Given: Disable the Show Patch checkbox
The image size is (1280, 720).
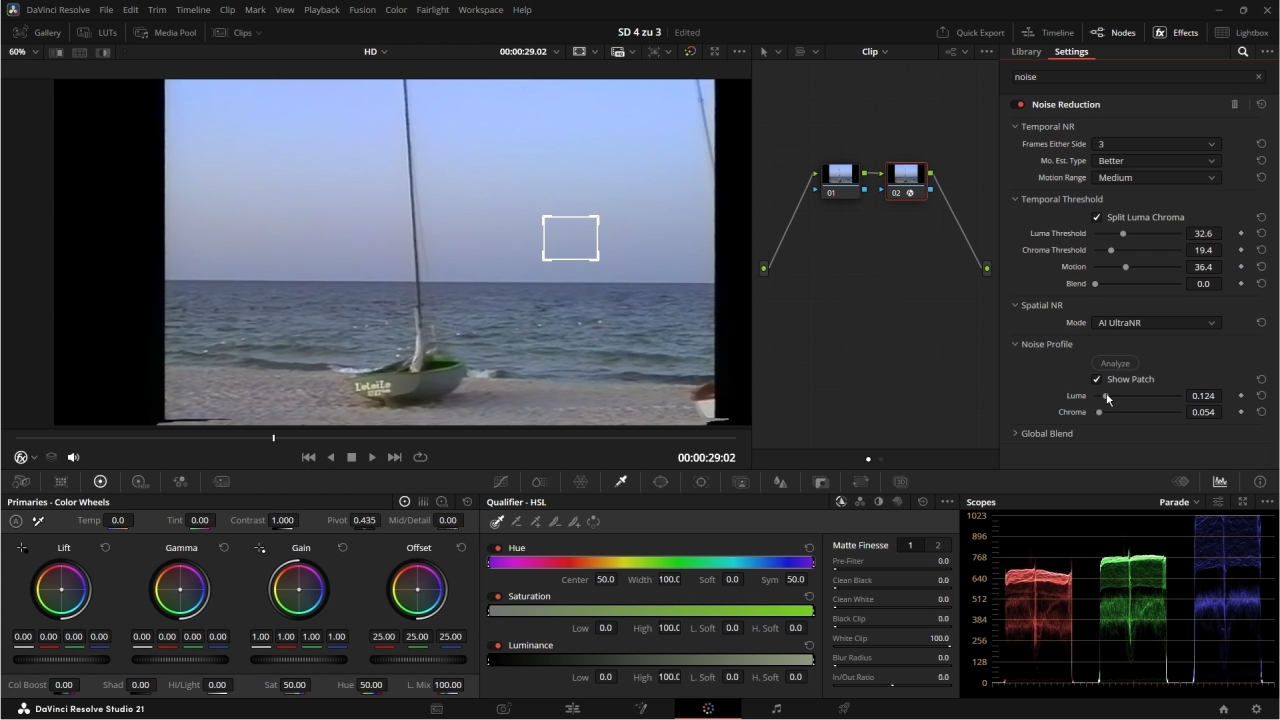Looking at the screenshot, I should click(x=1097, y=379).
